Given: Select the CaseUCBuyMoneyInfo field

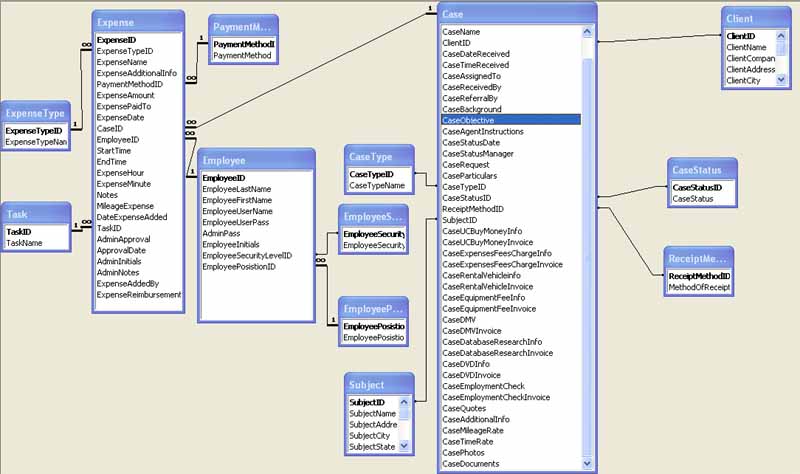Looking at the screenshot, I should pyautogui.click(x=482, y=231).
